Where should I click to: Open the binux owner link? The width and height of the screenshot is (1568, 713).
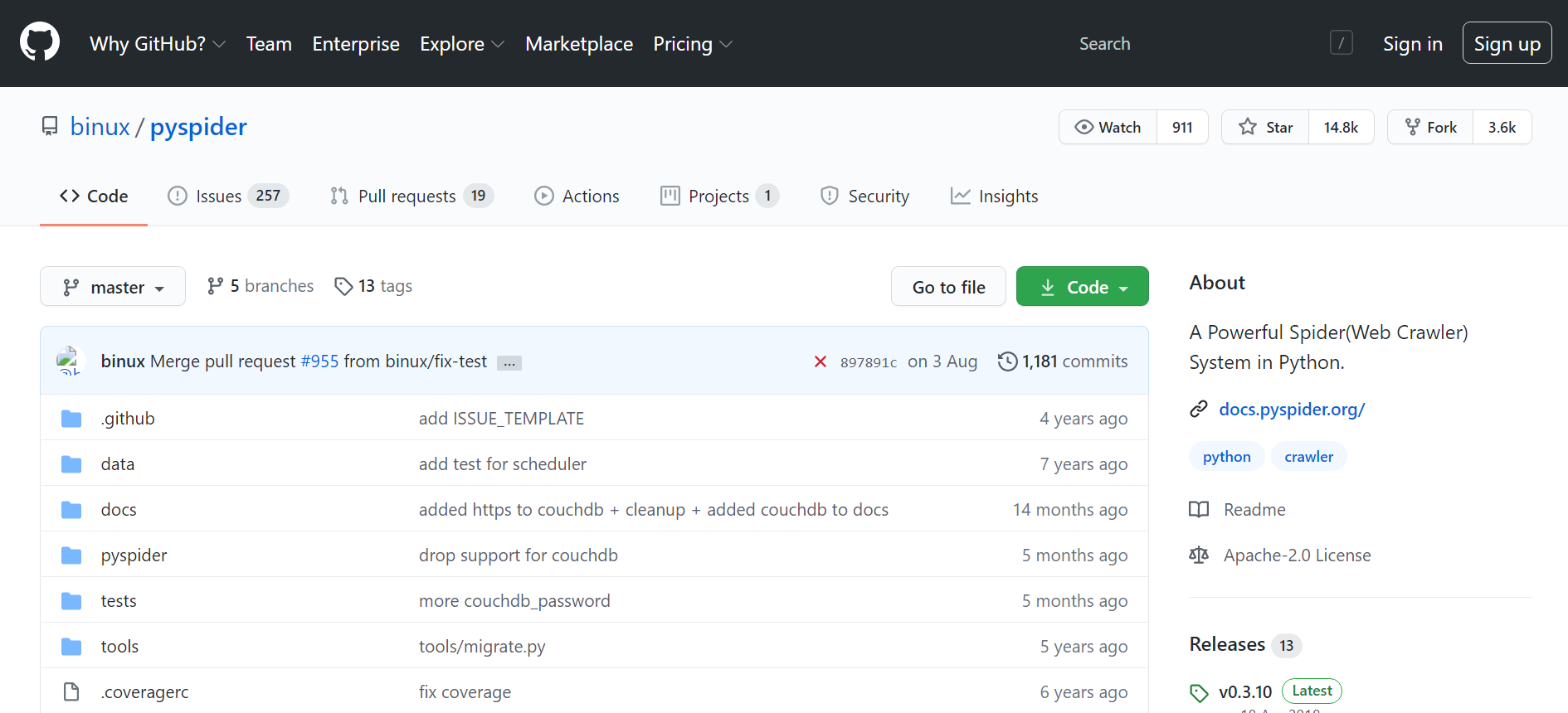coord(100,126)
